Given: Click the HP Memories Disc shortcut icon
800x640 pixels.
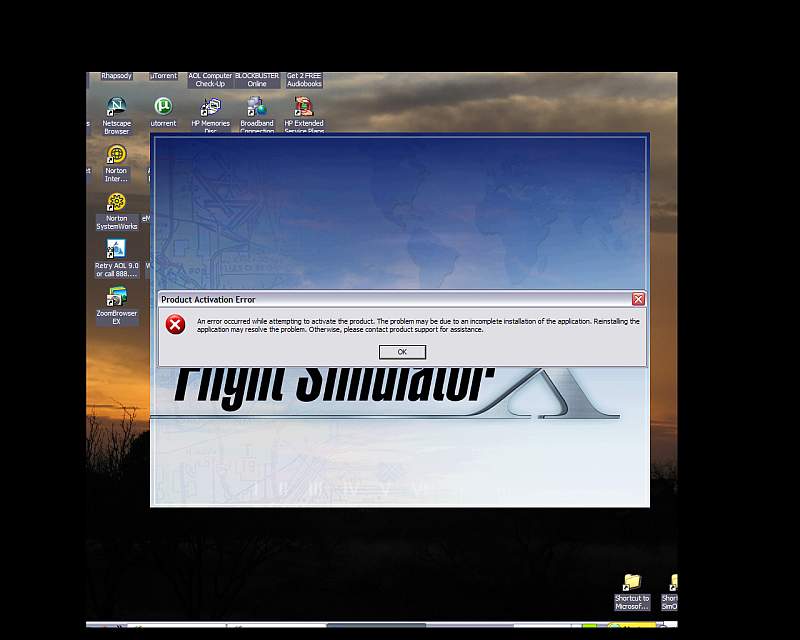Looking at the screenshot, I should tap(210, 106).
